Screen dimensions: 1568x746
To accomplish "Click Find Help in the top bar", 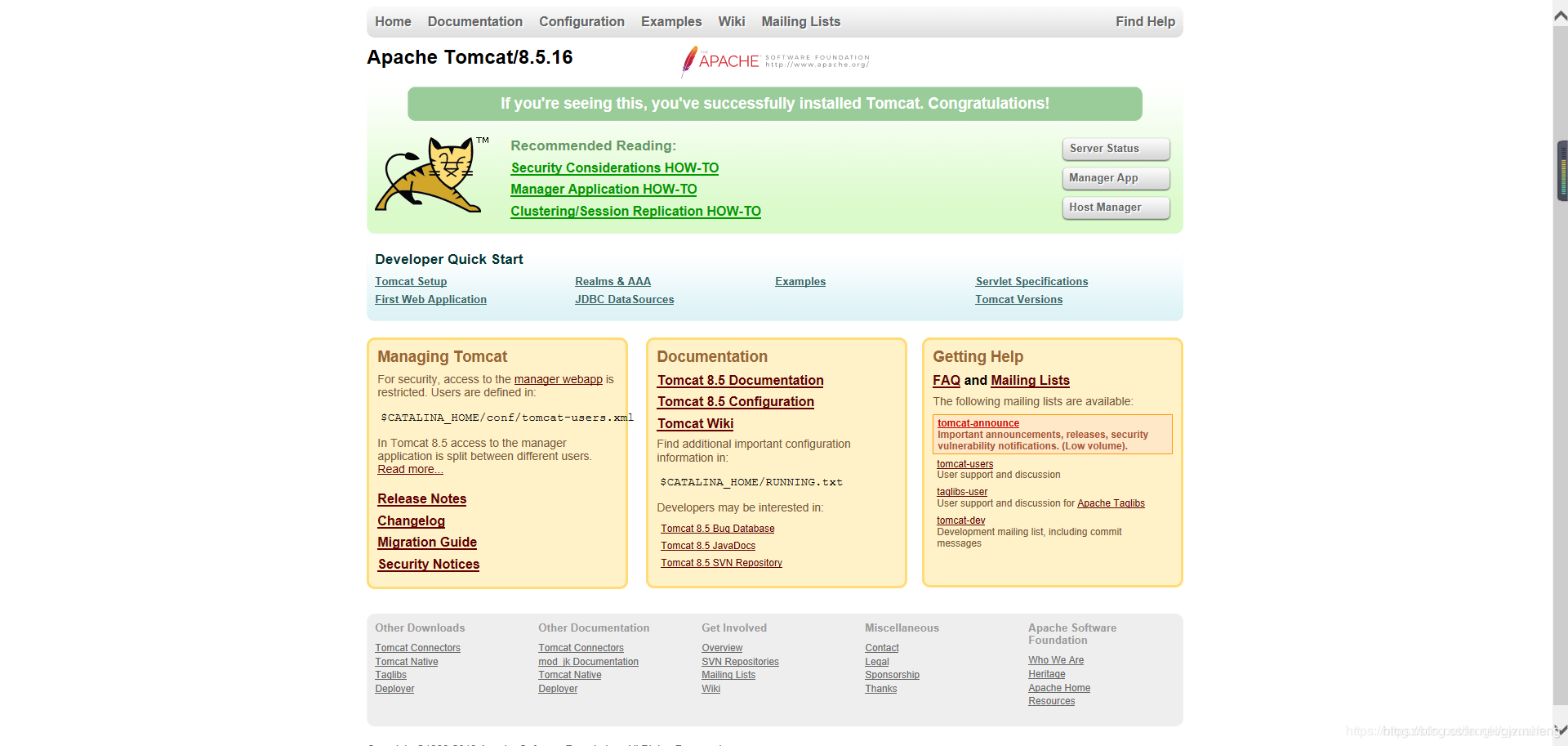I will pos(1145,22).
